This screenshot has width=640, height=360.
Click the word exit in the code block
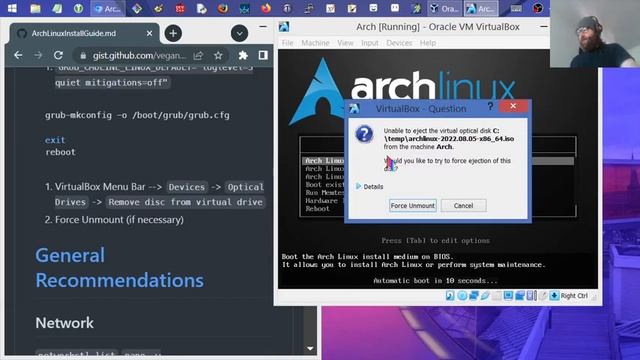[x=55, y=140]
